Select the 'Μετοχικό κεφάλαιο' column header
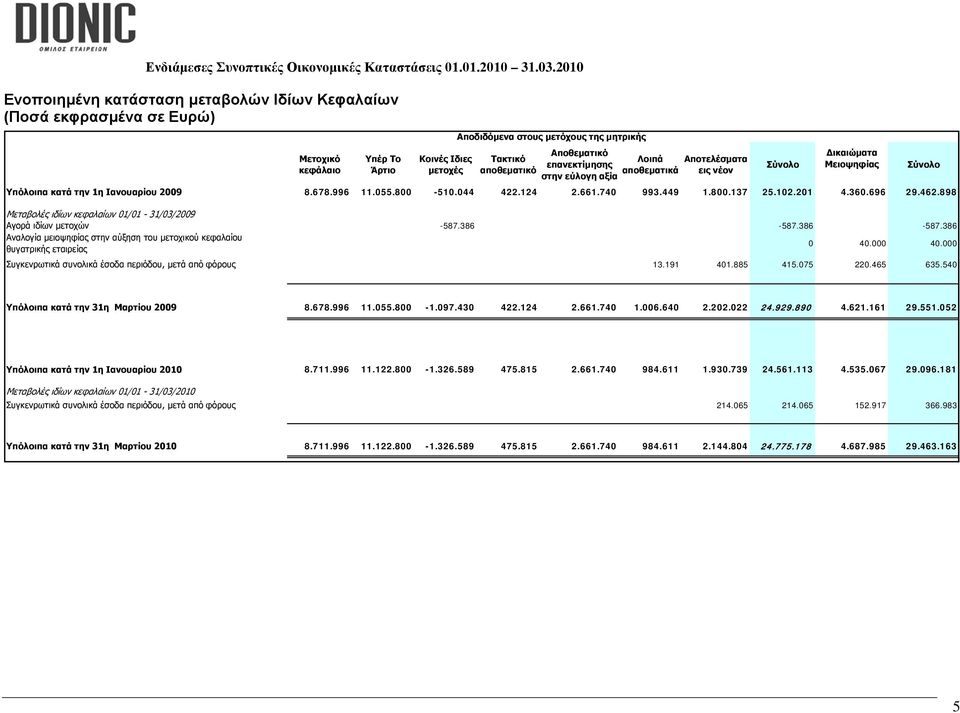This screenshot has width=960, height=713. 320,165
